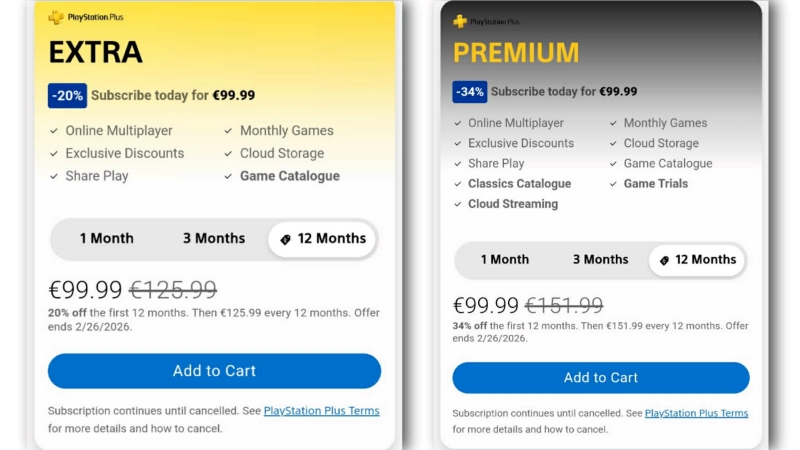Click the checkmark beside Extra's Game Catalogue

point(229,176)
